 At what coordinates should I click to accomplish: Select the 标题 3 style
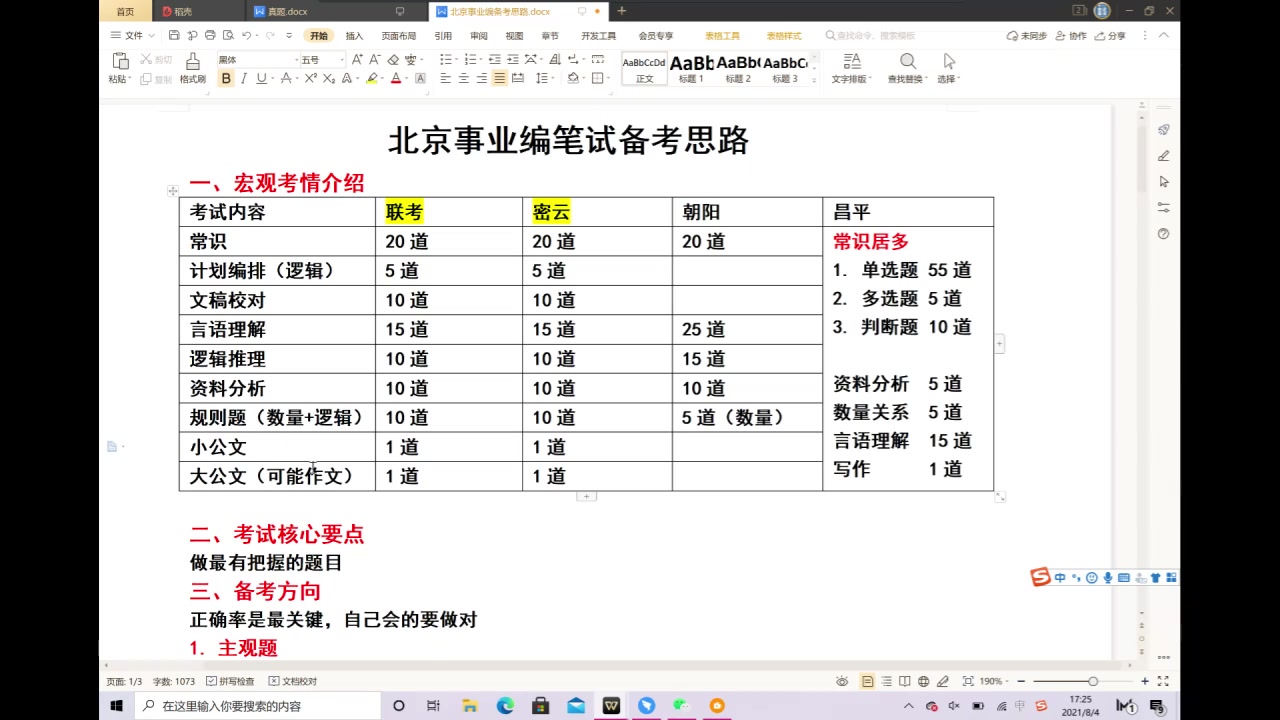click(x=785, y=69)
